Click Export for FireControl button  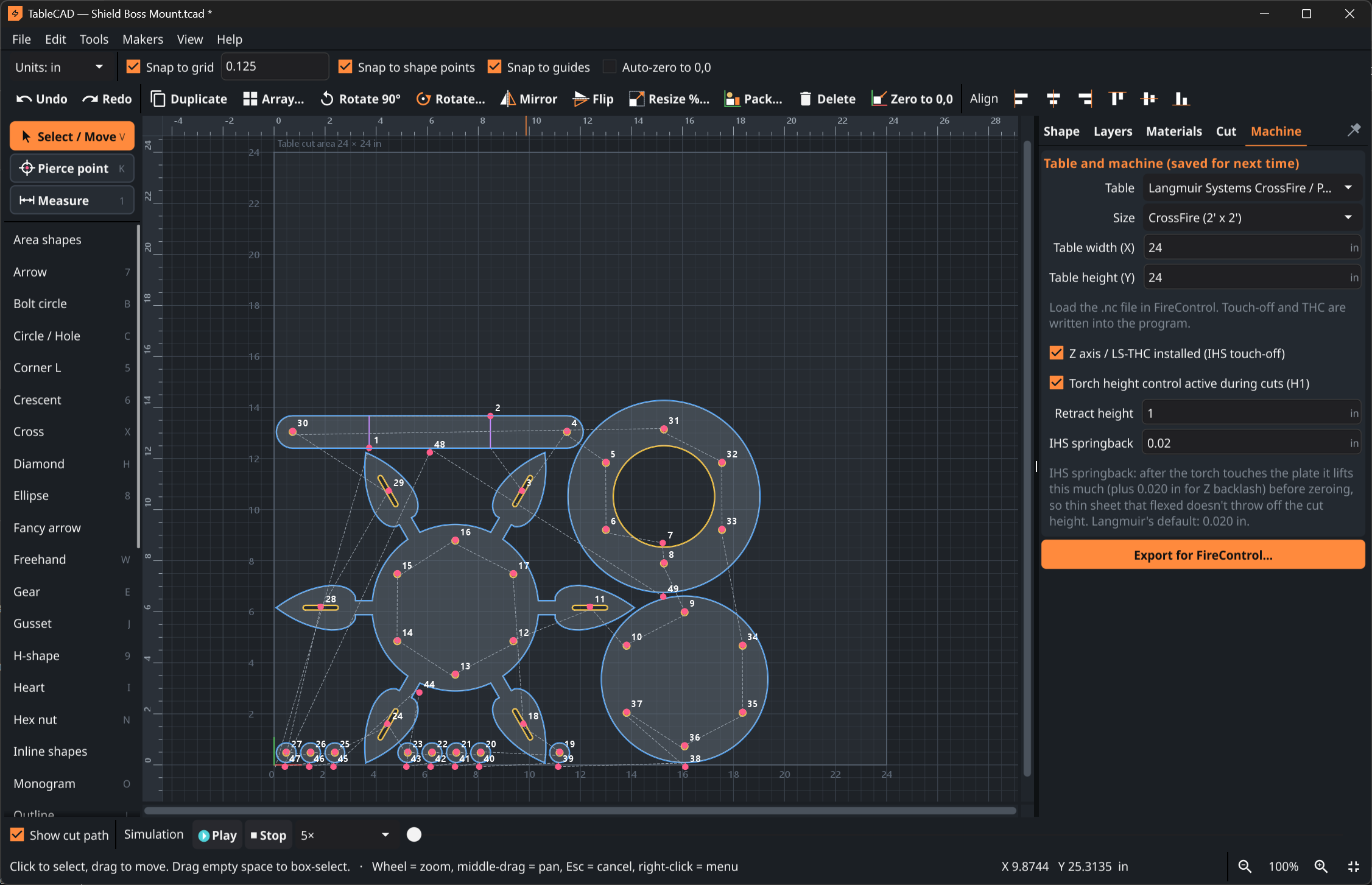coord(1203,555)
